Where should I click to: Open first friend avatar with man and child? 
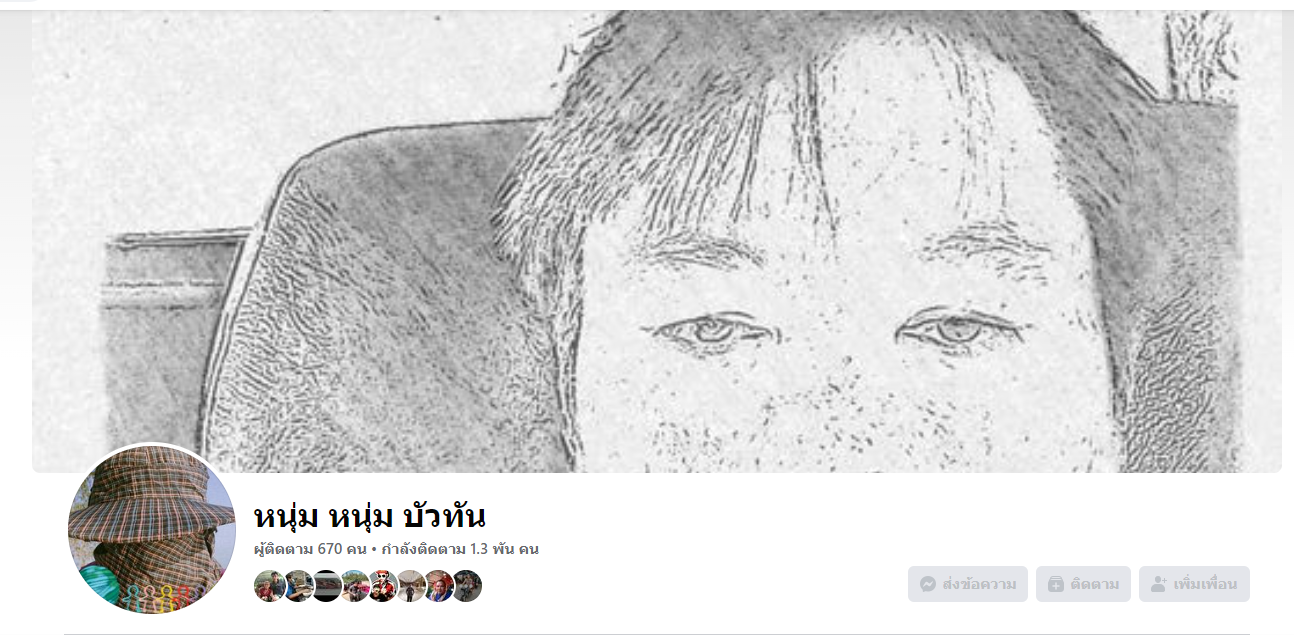pyautogui.click(x=270, y=586)
